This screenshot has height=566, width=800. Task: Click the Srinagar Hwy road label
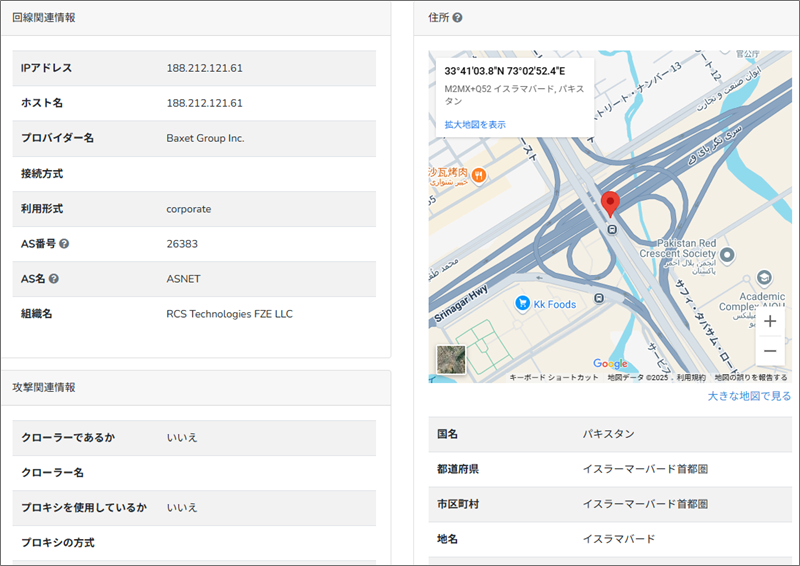click(461, 304)
